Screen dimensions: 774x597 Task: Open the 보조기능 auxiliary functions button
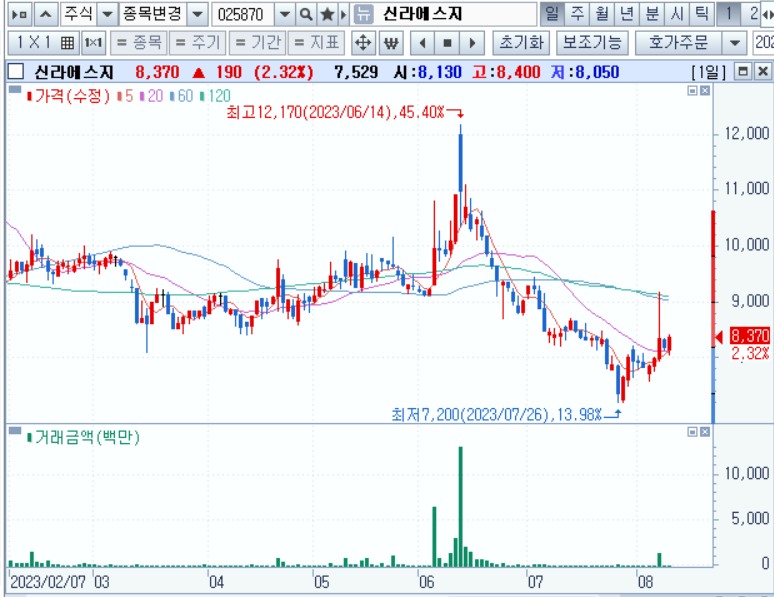[592, 43]
